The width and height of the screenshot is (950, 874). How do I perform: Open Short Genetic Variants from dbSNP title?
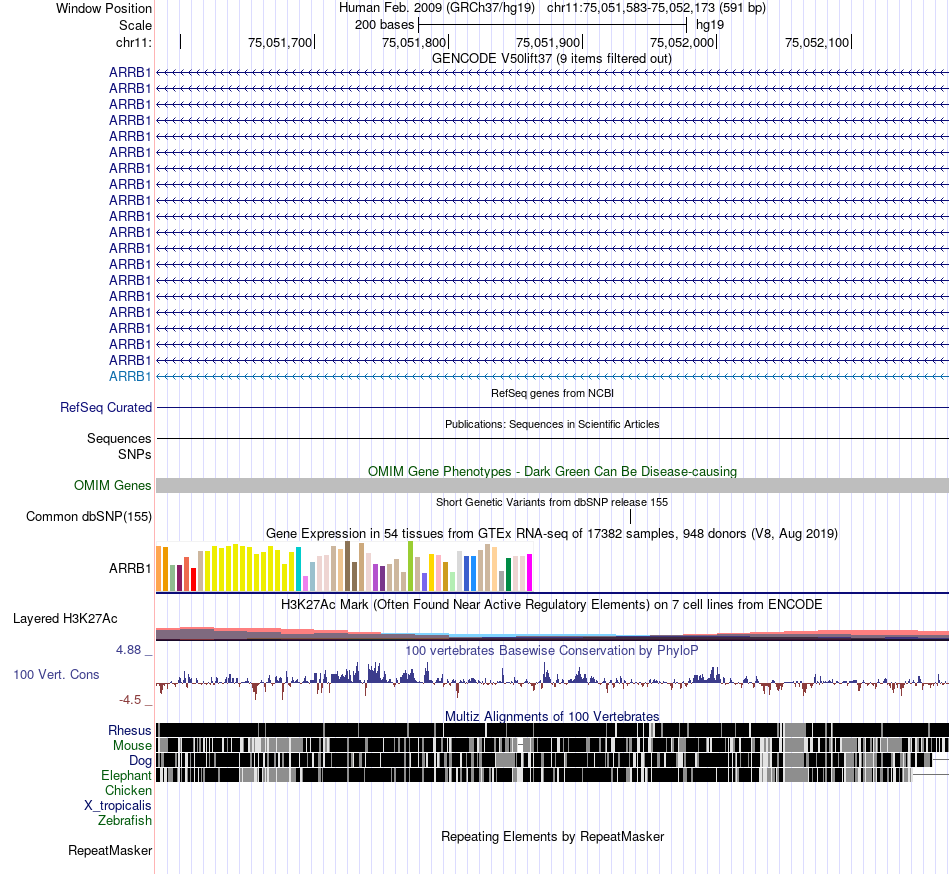[x=552, y=502]
